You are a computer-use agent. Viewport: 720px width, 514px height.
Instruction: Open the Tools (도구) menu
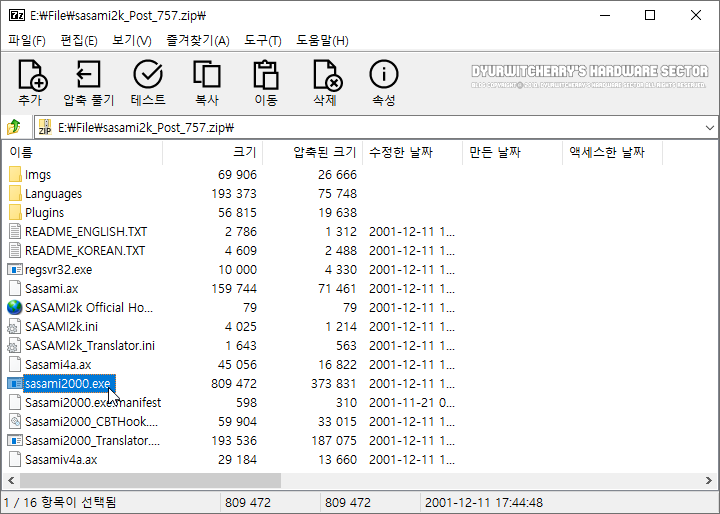pos(262,40)
